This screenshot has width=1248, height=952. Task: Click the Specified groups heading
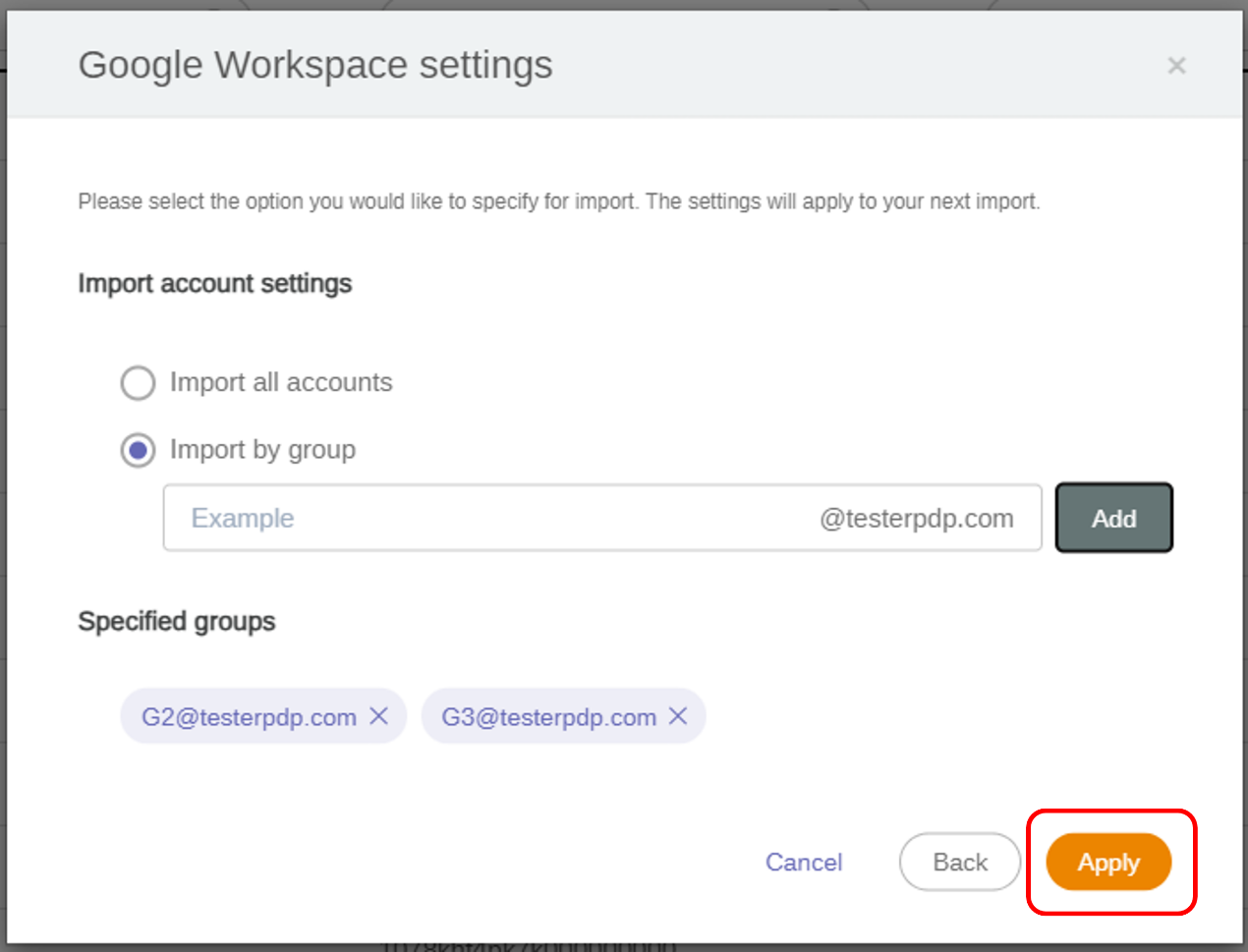coord(177,622)
